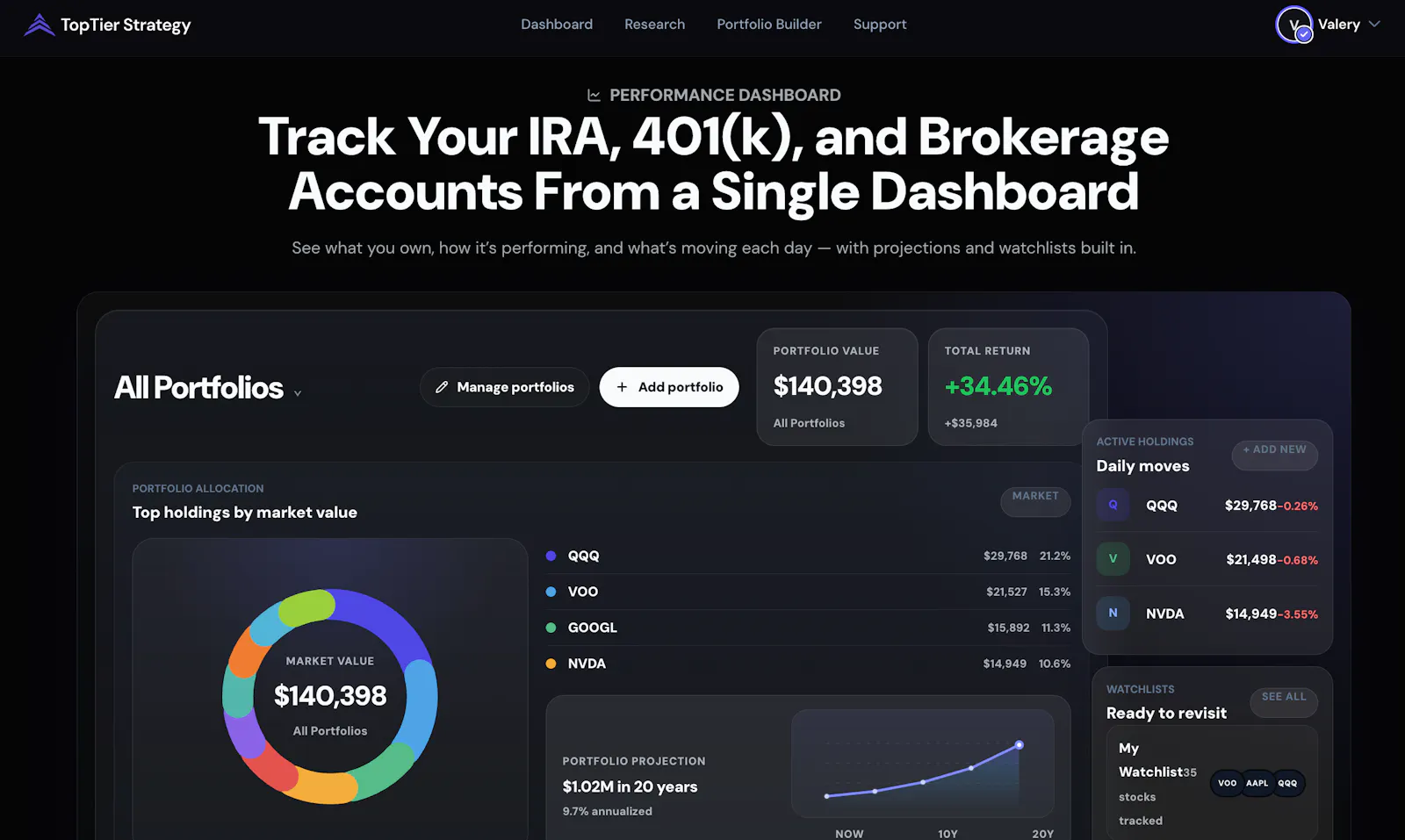
Task: Click the QQQ purple legend dot
Action: point(551,556)
